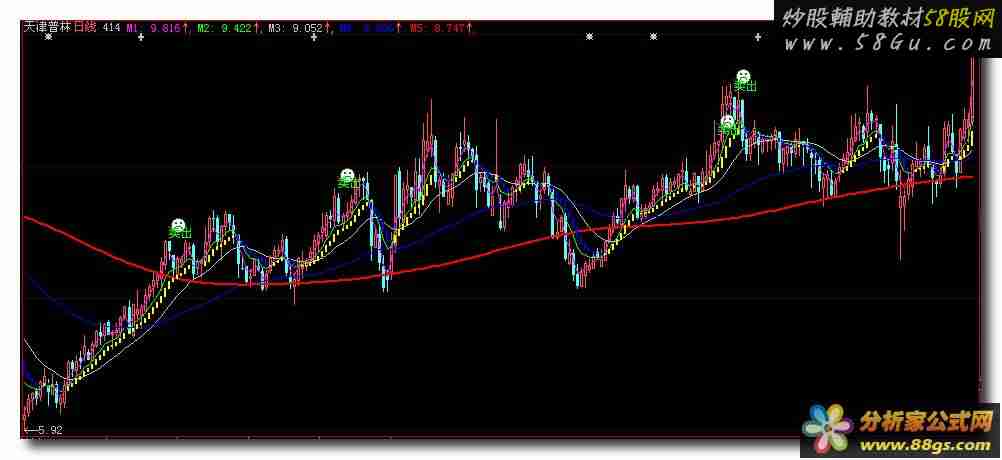The width and height of the screenshot is (1002, 460).
Task: Open the middle ※ info marker
Action: pyautogui.click(x=589, y=38)
